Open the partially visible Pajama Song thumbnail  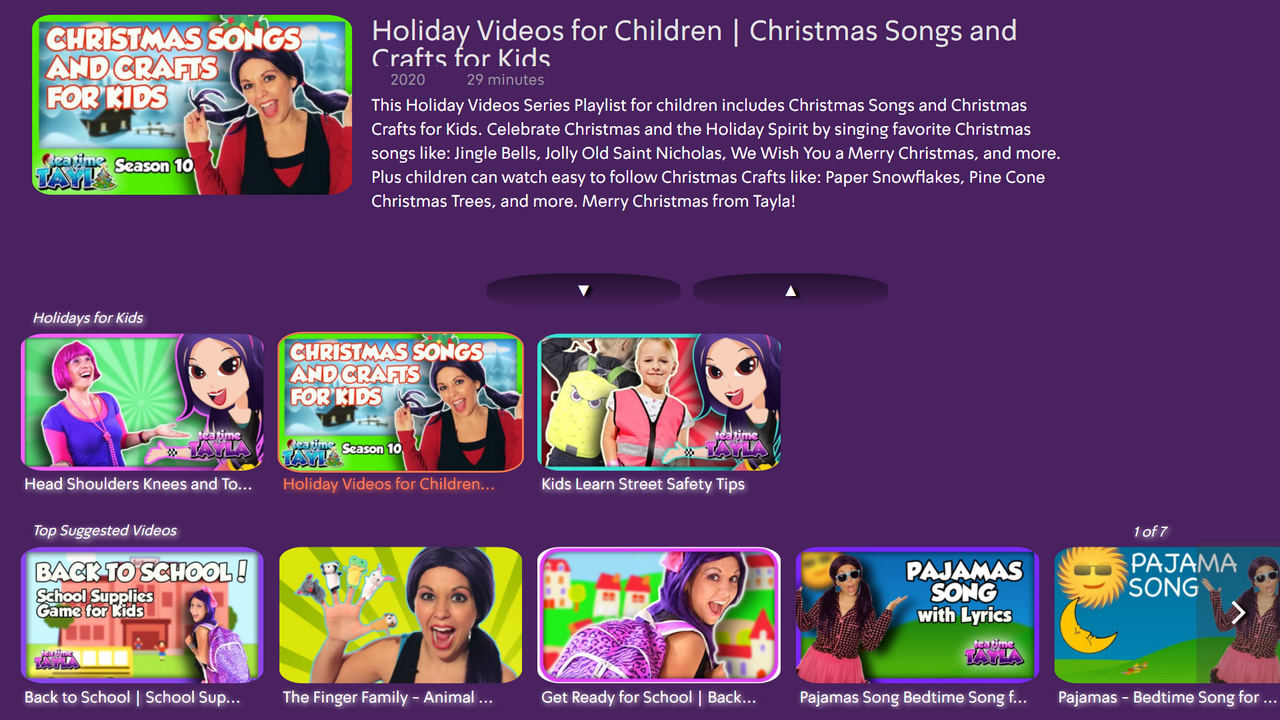1167,615
